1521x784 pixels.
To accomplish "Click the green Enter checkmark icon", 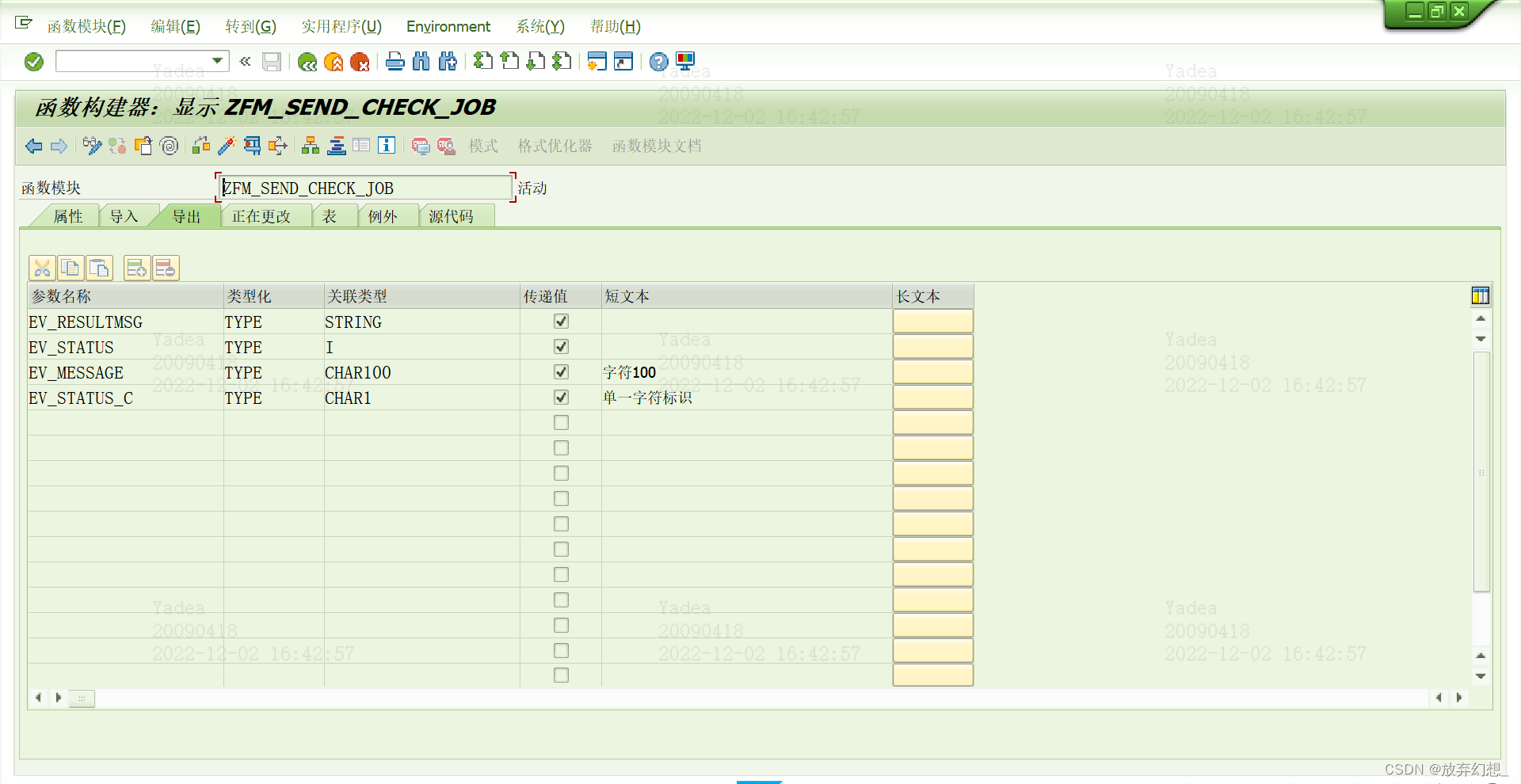I will 34,62.
